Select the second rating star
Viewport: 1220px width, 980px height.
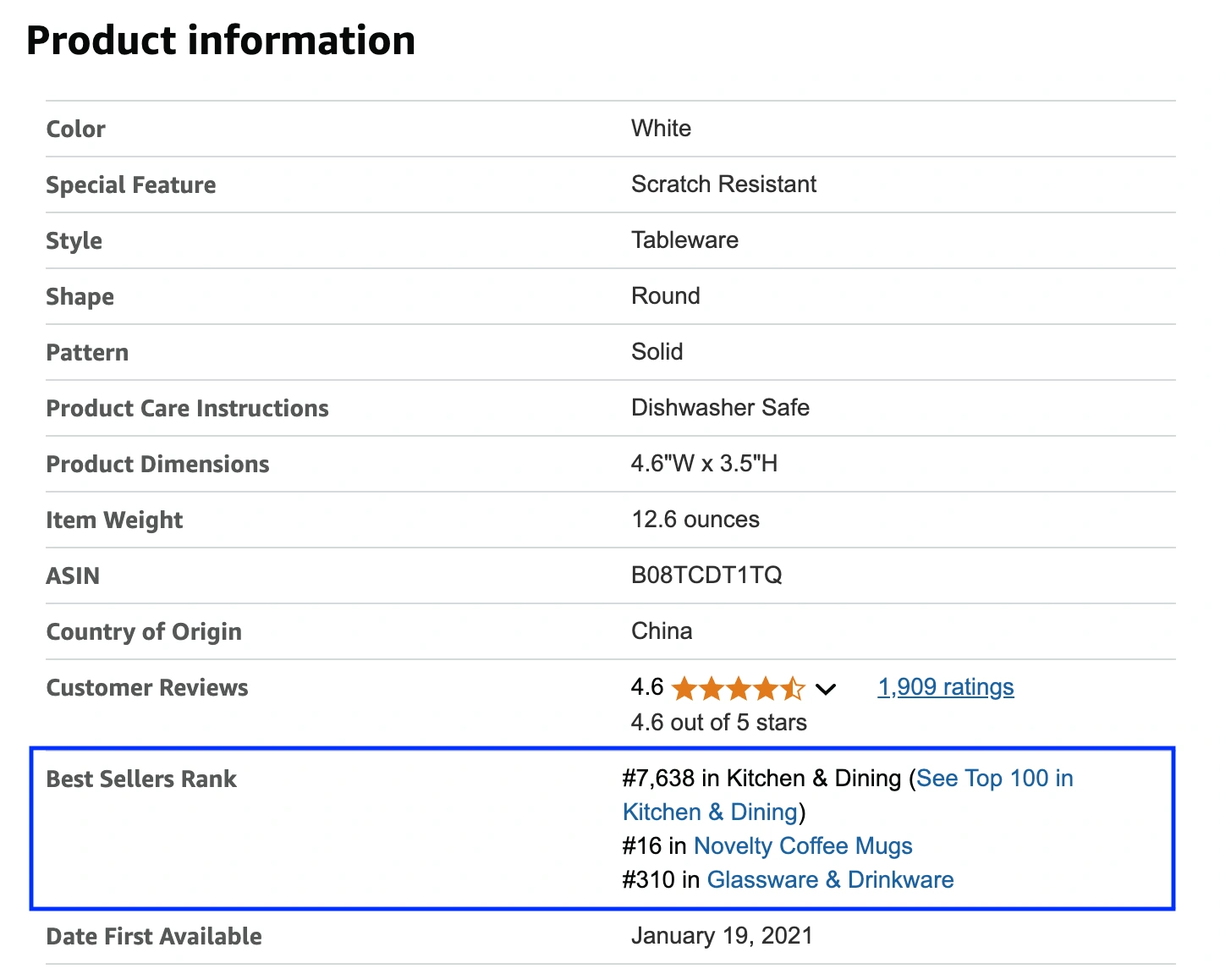[x=712, y=688]
